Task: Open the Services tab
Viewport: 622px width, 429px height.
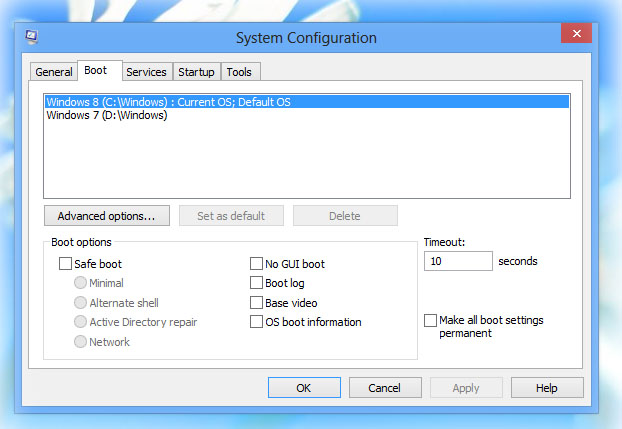Action: click(147, 72)
